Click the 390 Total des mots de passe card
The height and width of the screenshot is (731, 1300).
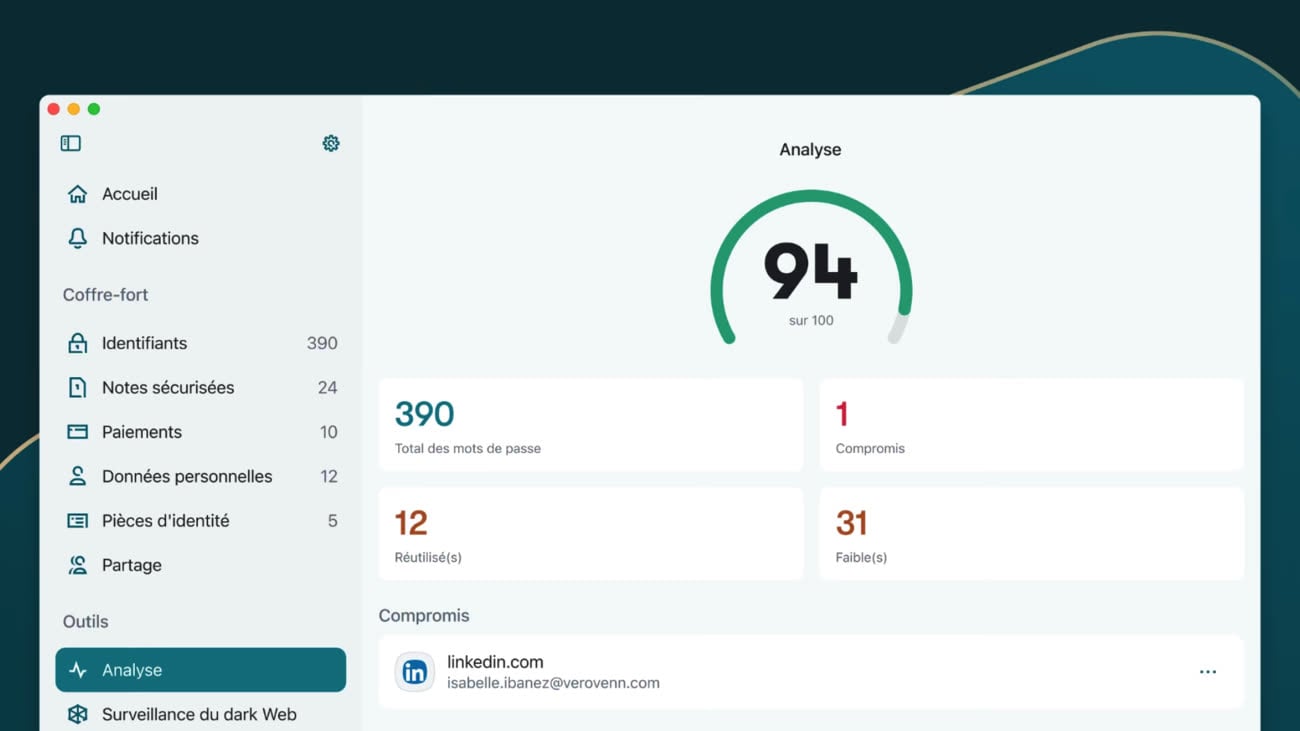[591, 425]
